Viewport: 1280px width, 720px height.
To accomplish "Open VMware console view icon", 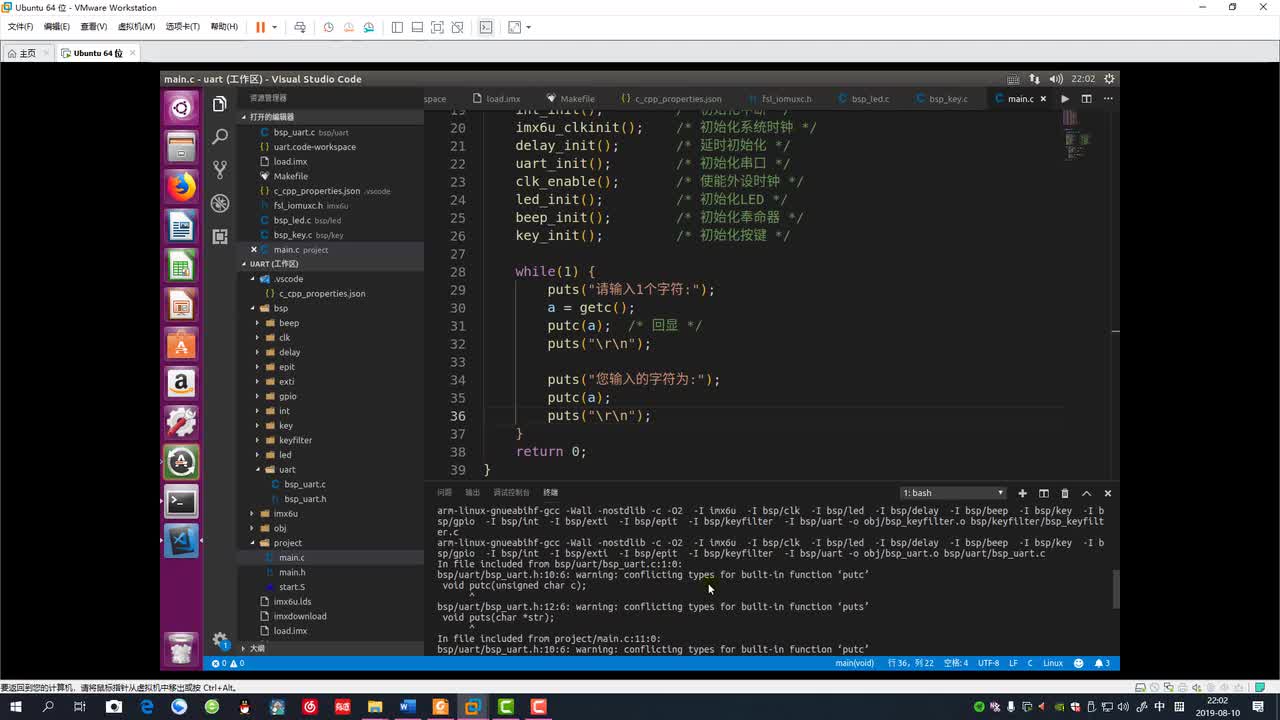I will (x=486, y=27).
